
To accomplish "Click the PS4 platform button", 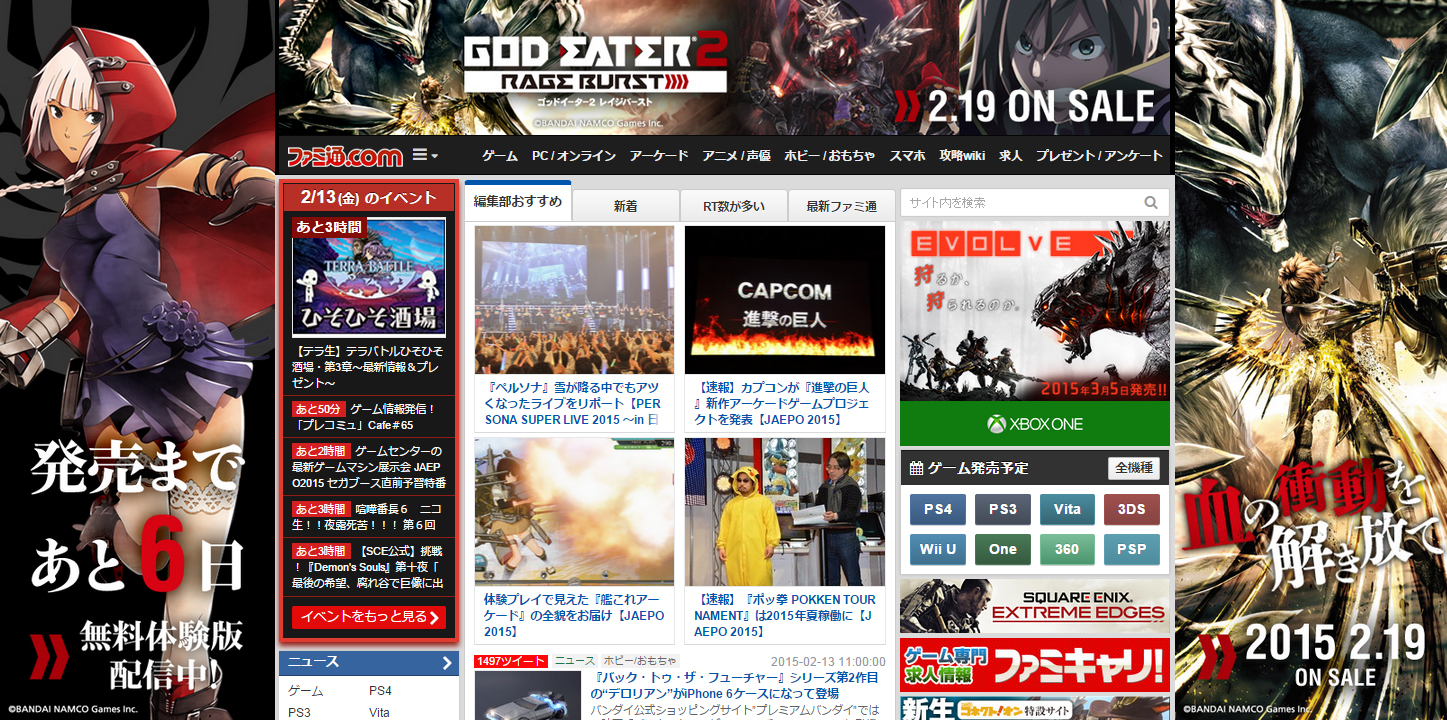I will pyautogui.click(x=937, y=509).
